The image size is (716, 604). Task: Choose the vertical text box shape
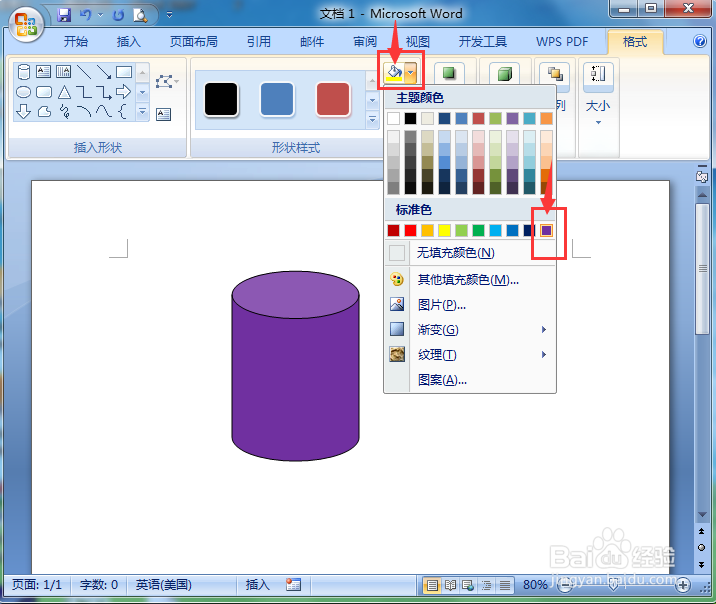[63, 71]
